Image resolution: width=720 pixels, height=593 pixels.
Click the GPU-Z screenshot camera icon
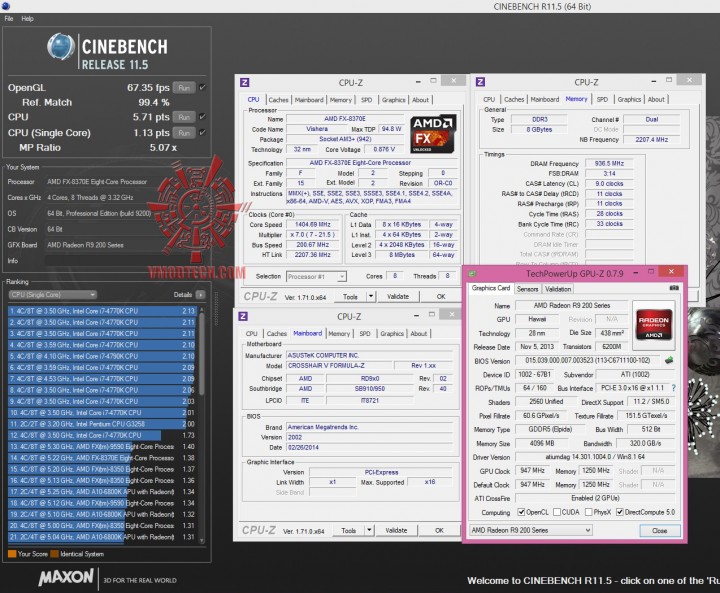(x=674, y=288)
